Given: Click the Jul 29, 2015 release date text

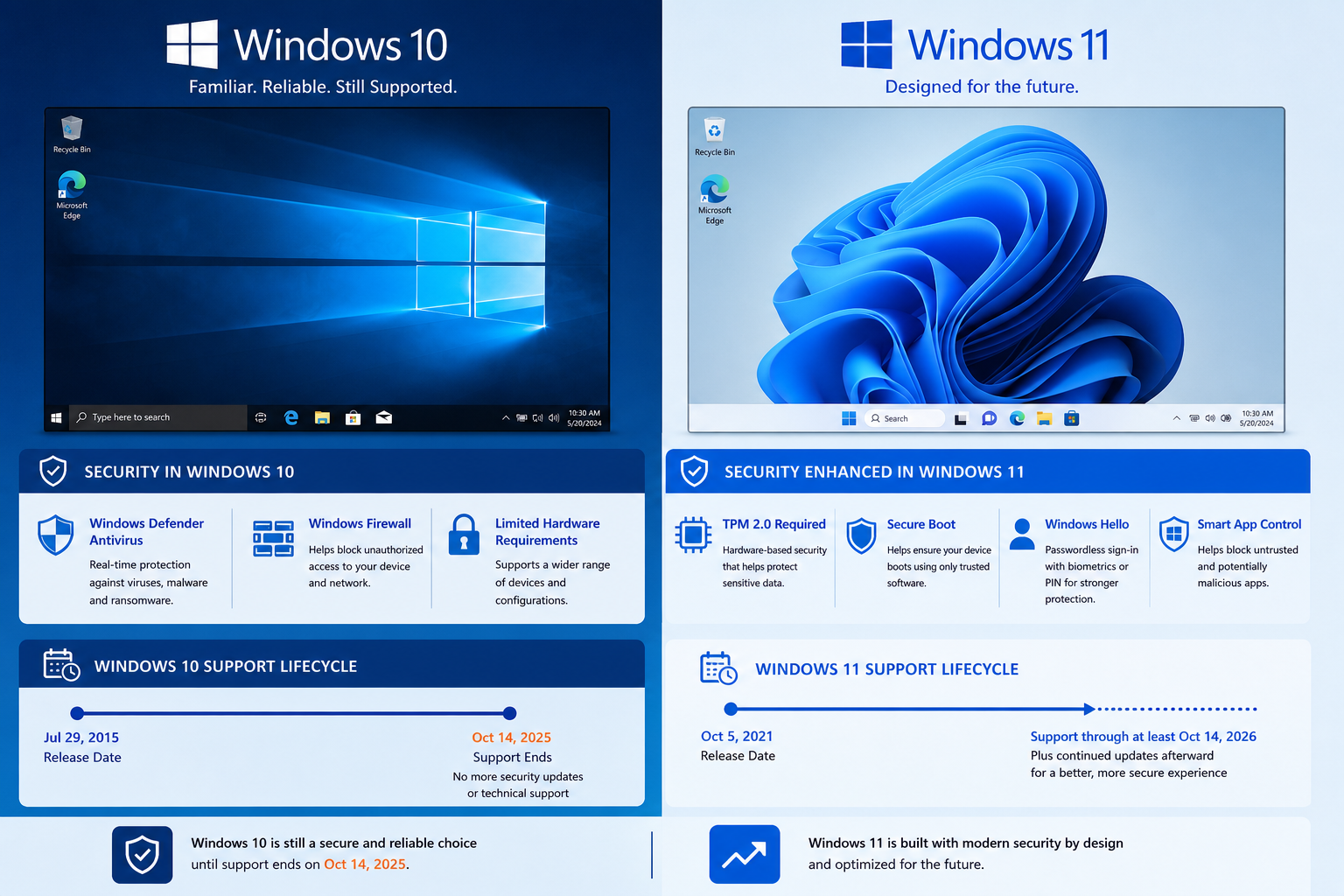Looking at the screenshot, I should (x=81, y=738).
